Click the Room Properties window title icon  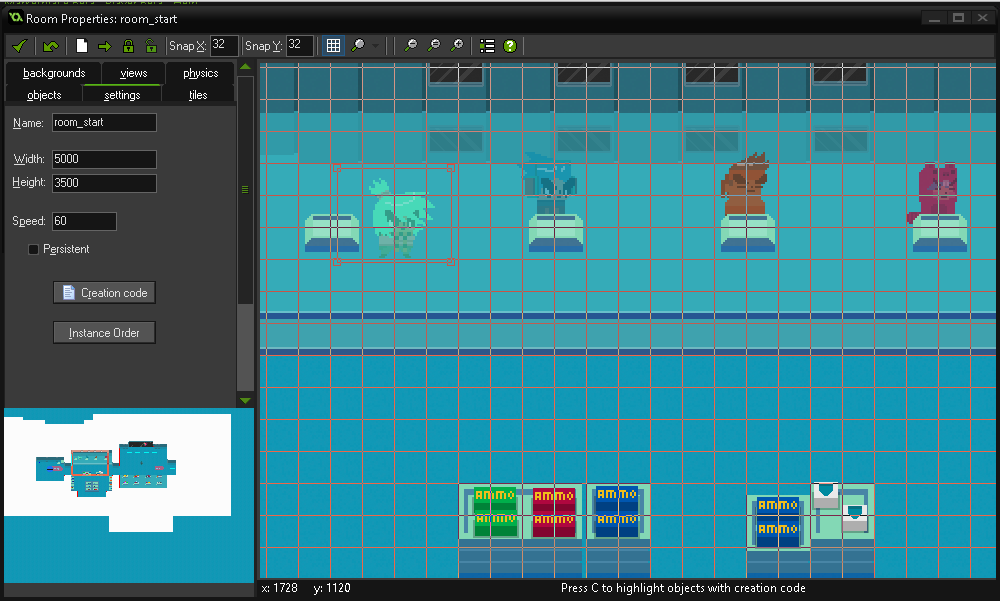click(15, 18)
